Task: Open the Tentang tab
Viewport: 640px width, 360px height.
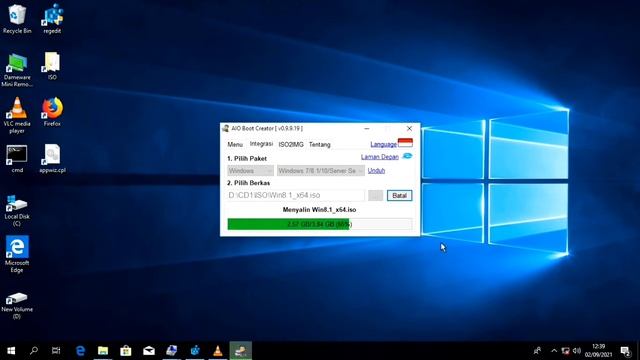Action: coord(320,144)
